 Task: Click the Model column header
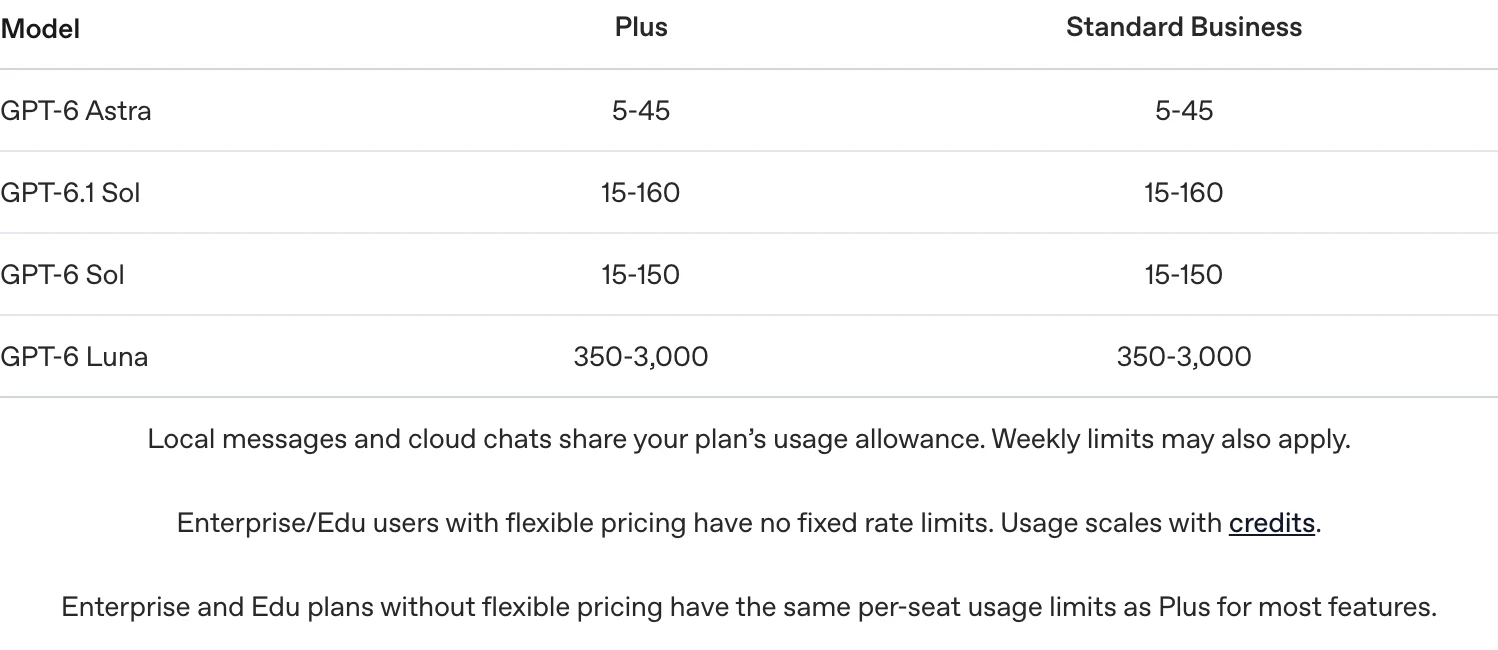pos(40,29)
